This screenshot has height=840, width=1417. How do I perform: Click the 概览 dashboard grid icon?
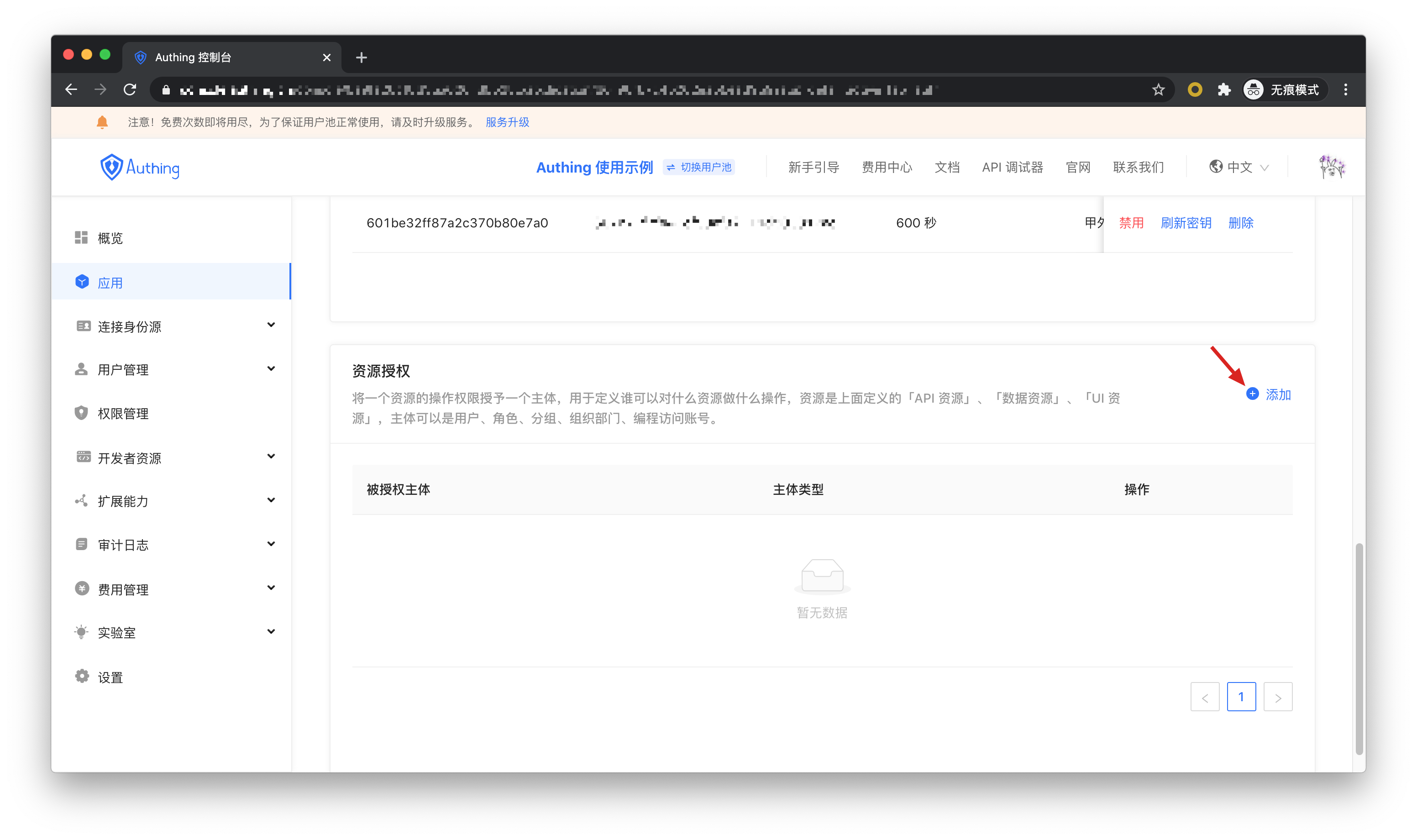click(x=82, y=238)
